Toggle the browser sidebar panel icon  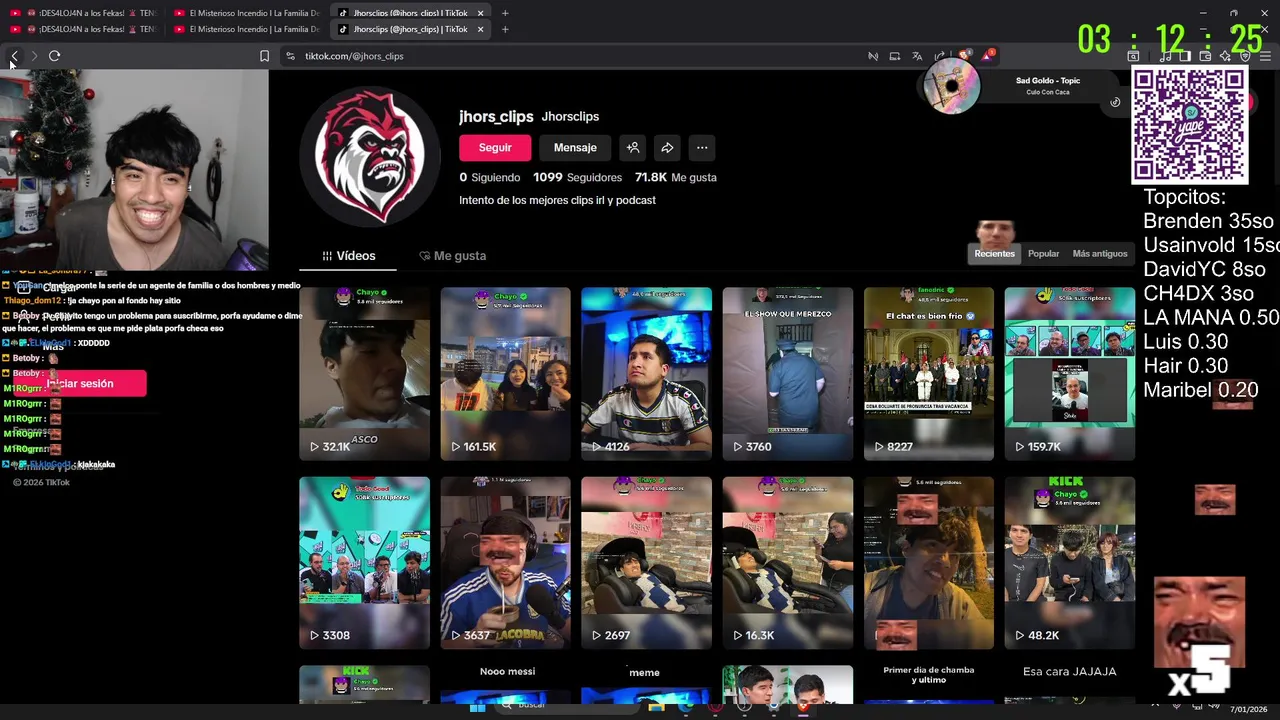click(x=1185, y=56)
